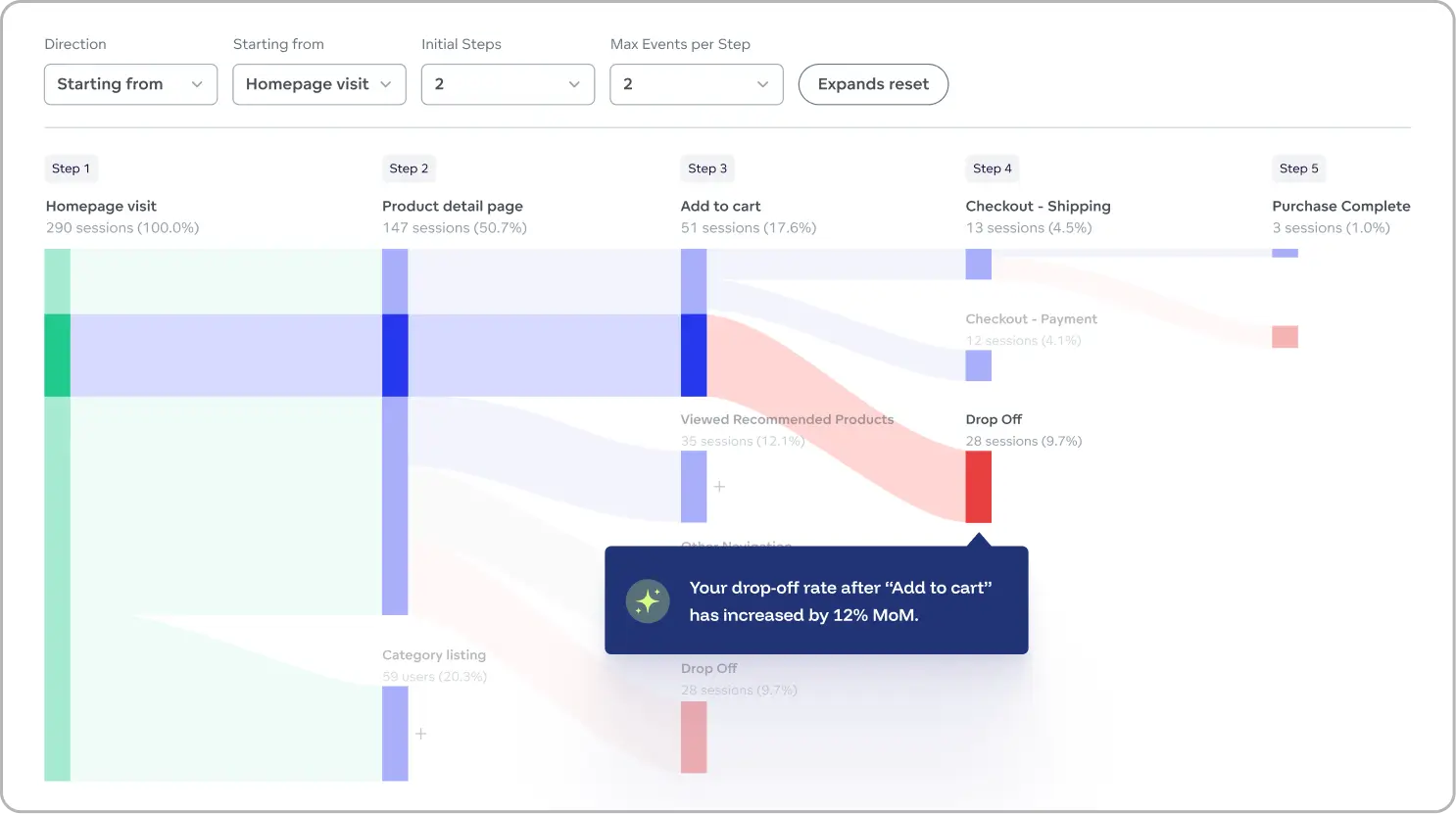Open the Homepage visit dropdown
Screen dimensions: 1456x814
[x=318, y=84]
